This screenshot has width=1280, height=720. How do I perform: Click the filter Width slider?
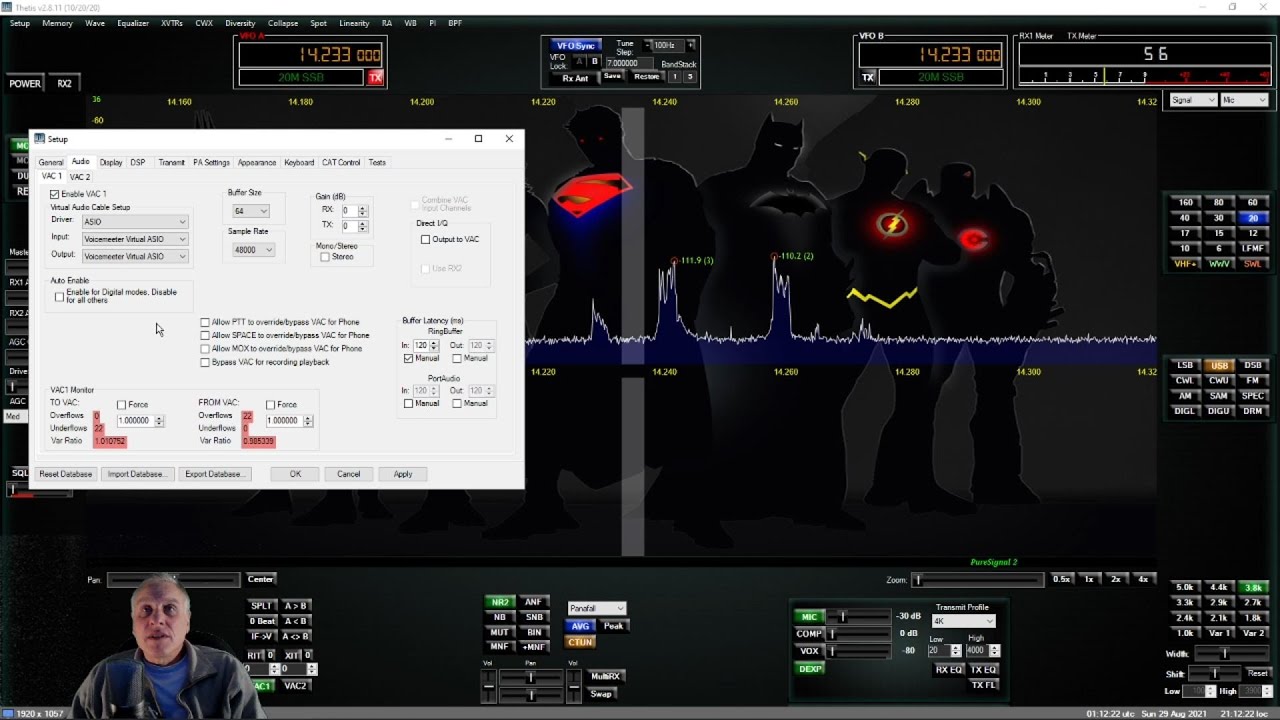click(x=1231, y=654)
